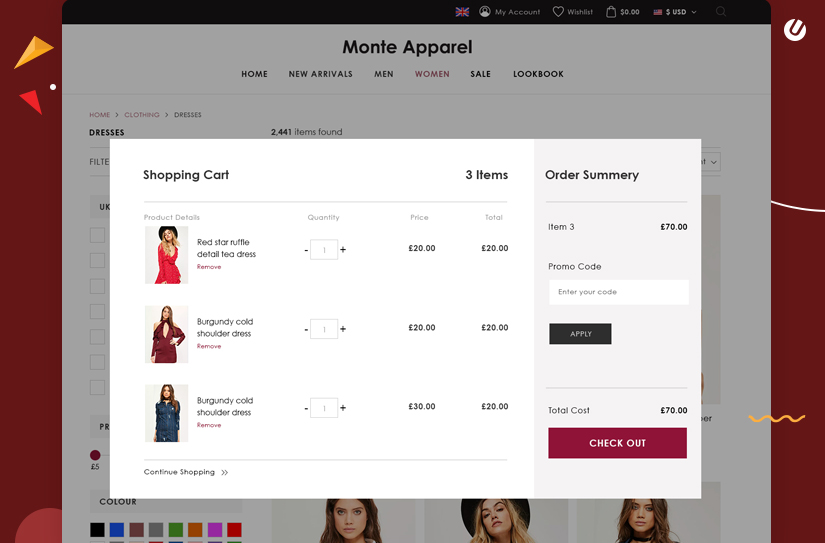This screenshot has height=543, width=825.
Task: Click the search magnifier icon in header
Action: (720, 12)
